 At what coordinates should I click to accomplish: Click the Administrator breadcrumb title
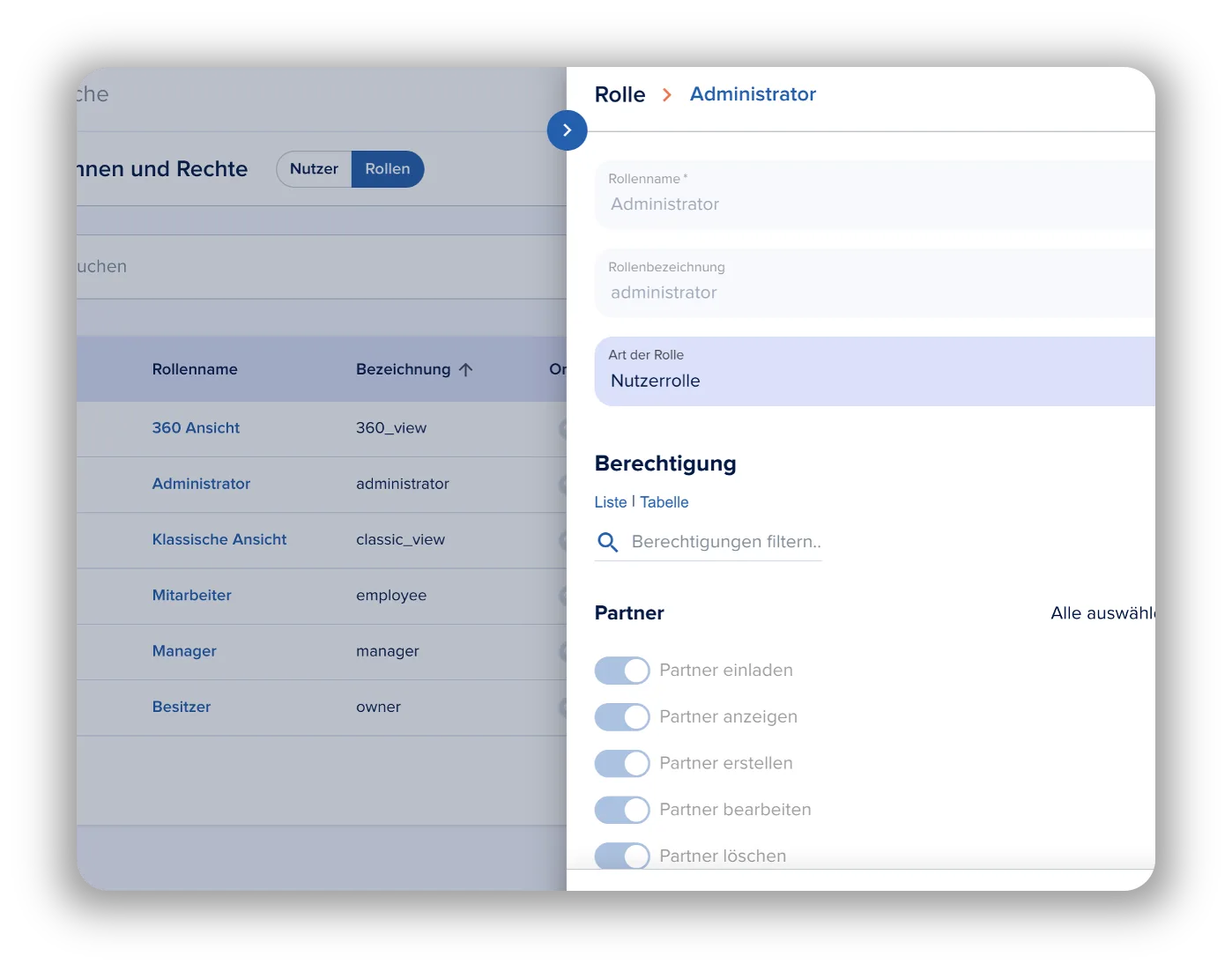[x=753, y=94]
